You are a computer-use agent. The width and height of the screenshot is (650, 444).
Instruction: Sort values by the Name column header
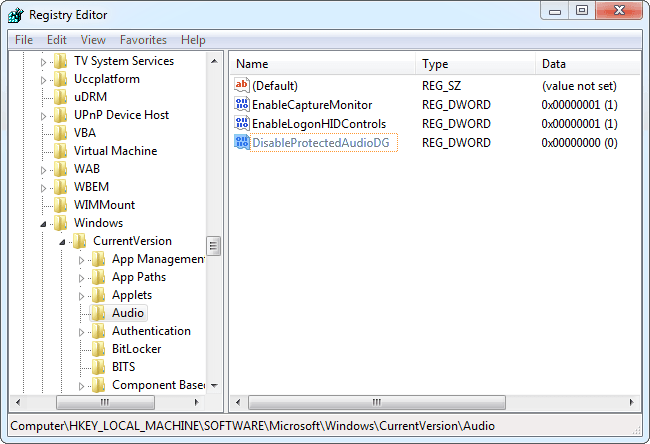(323, 64)
